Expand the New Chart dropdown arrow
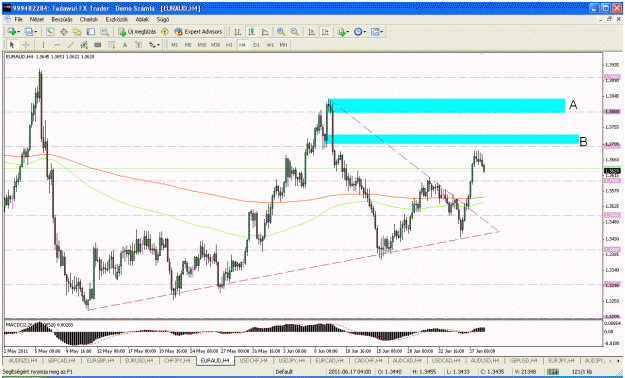The width and height of the screenshot is (625, 378). tap(18, 32)
